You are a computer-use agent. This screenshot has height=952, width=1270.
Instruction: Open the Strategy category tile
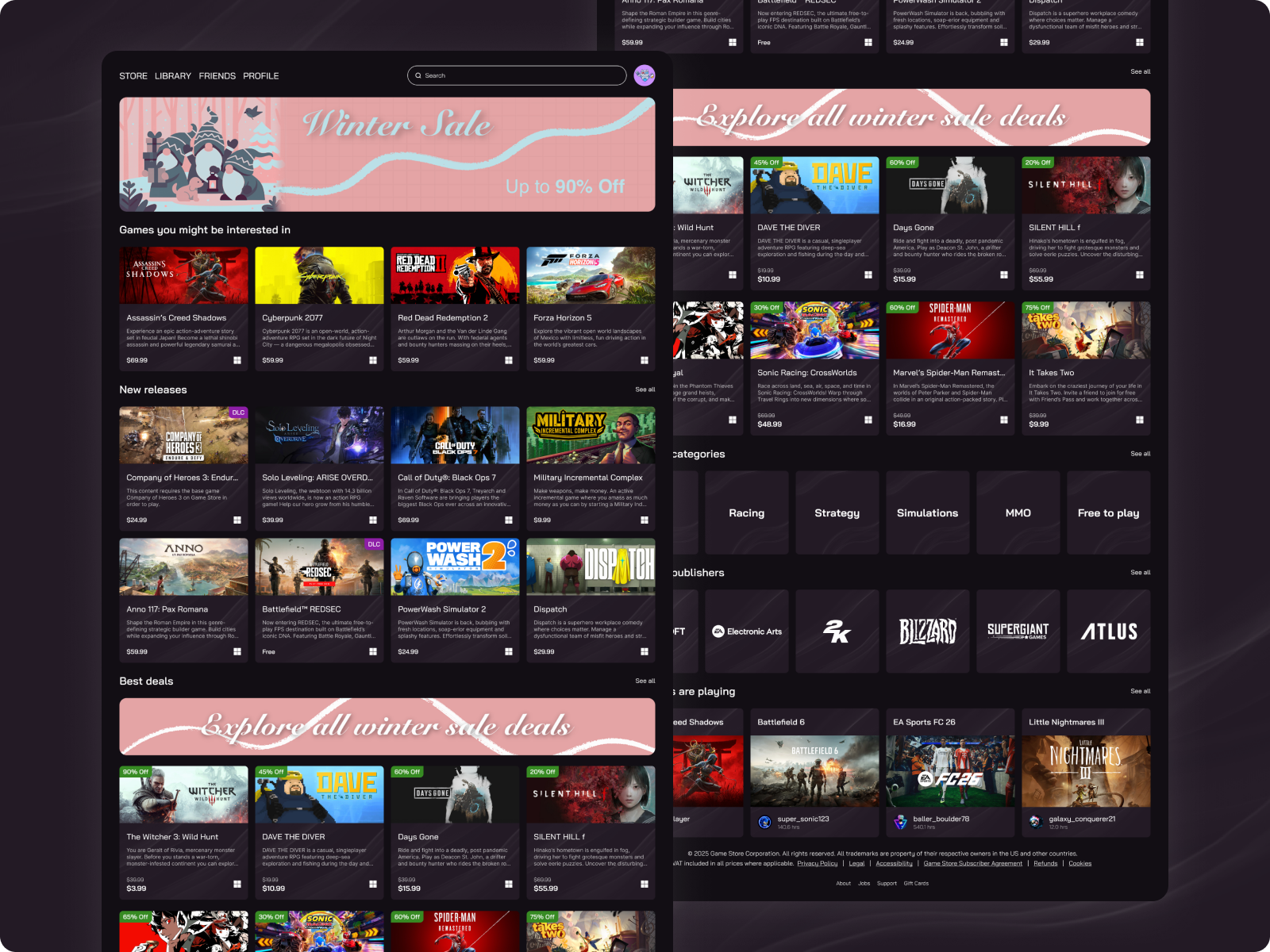tap(837, 513)
